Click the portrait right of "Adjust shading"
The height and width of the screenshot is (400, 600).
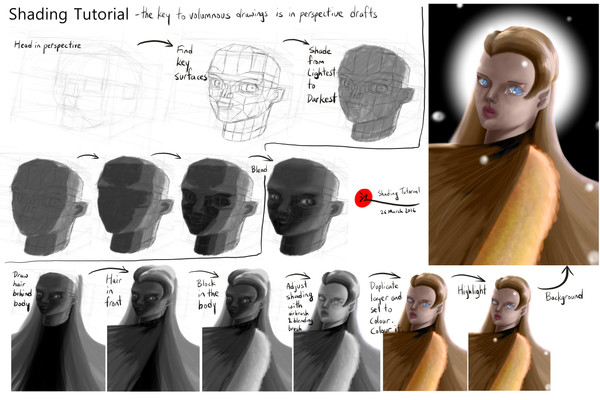point(337,331)
